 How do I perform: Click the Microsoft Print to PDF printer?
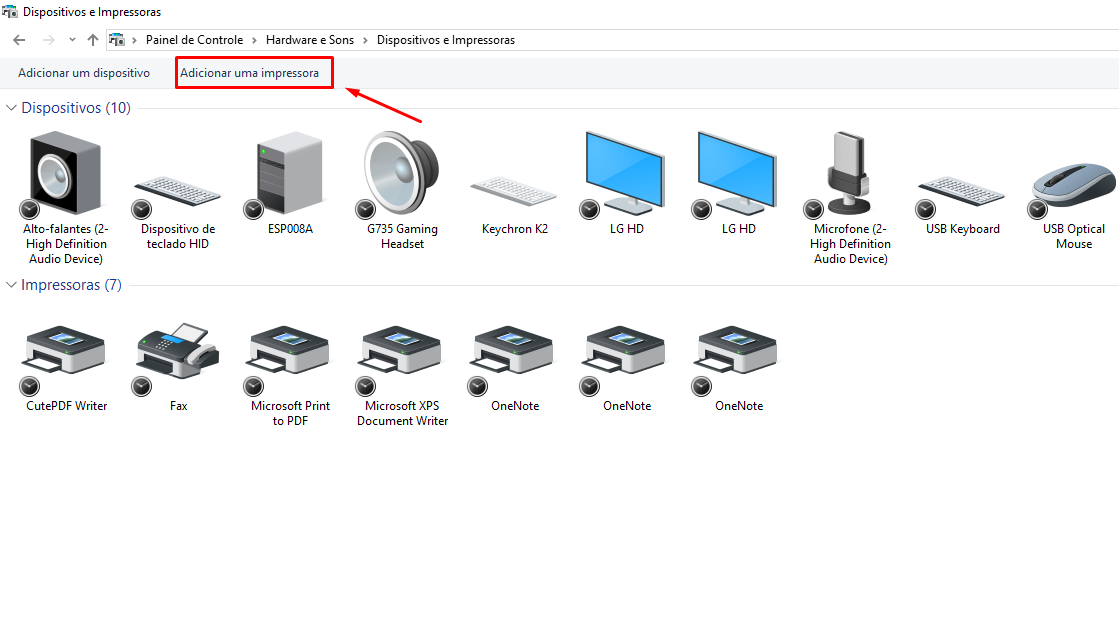pos(289,352)
